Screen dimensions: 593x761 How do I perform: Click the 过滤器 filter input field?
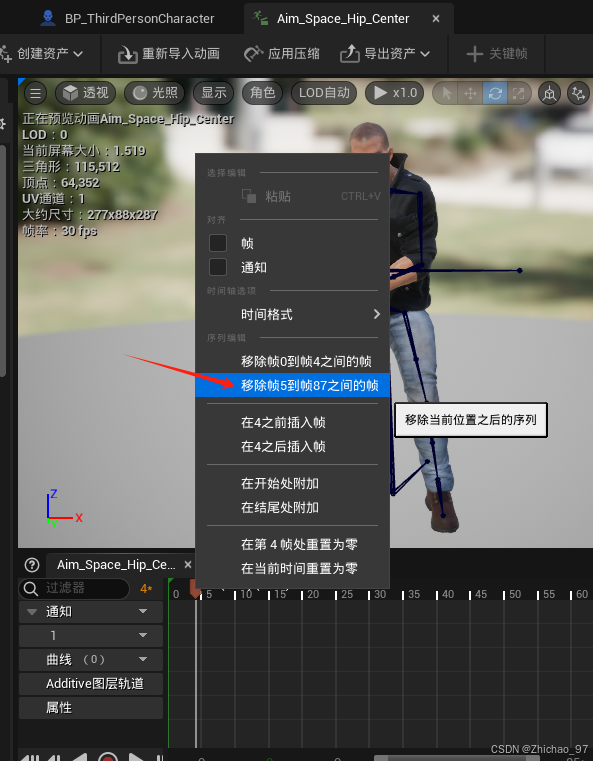click(74, 588)
